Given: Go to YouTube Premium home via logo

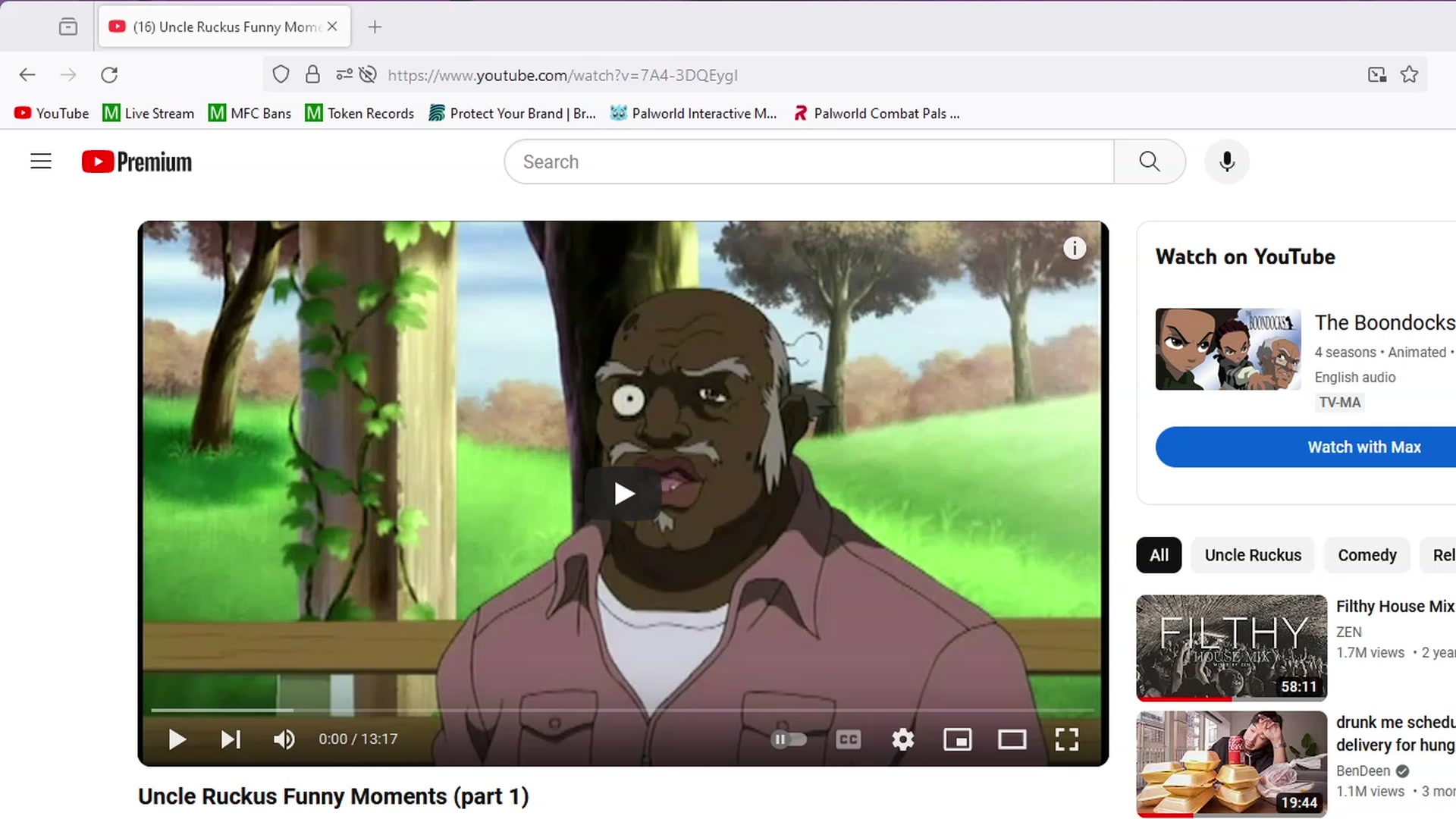Looking at the screenshot, I should point(136,162).
